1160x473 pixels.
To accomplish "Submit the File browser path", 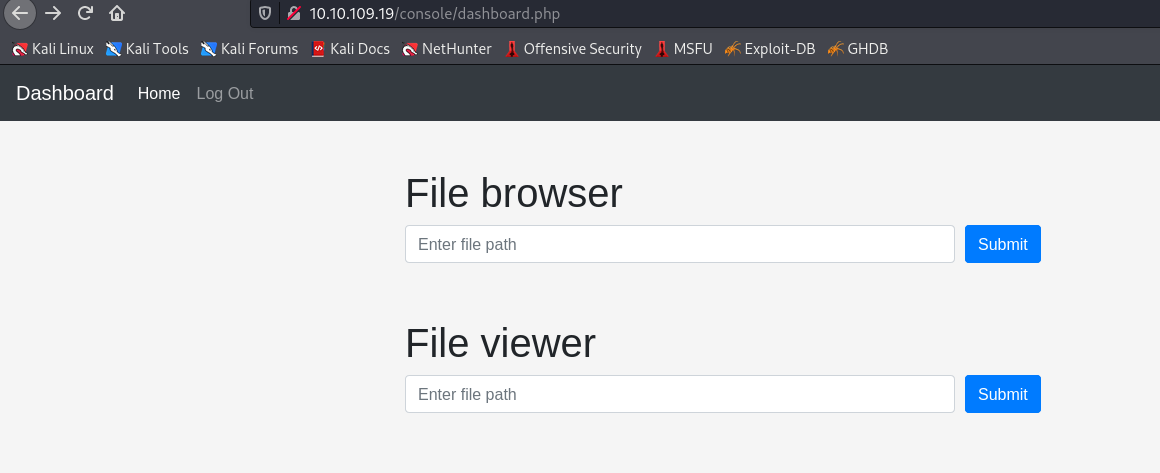I will pos(1002,244).
